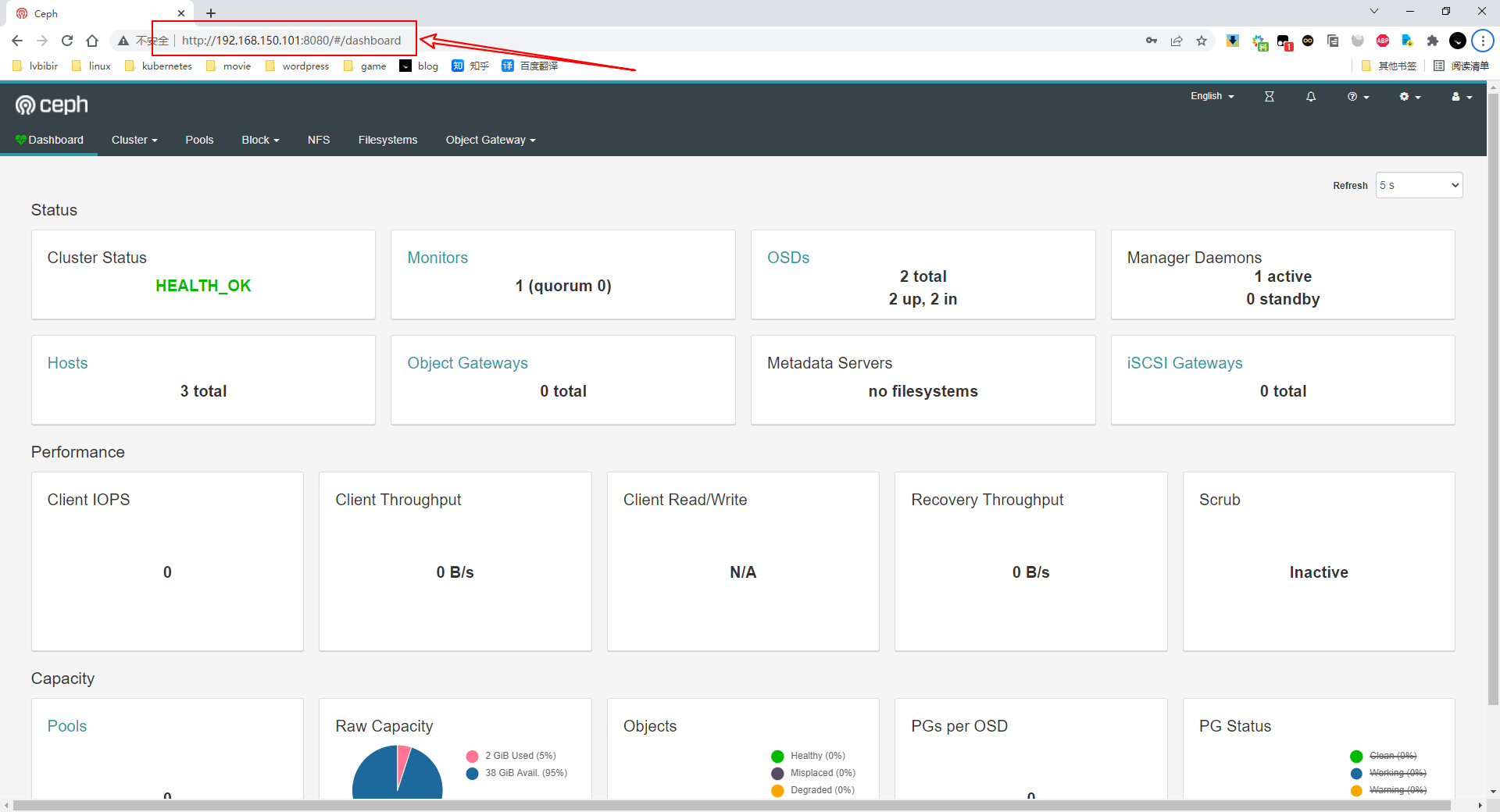1500x812 pixels.
Task: Expand the Cluster dropdown menu
Action: pyautogui.click(x=134, y=140)
